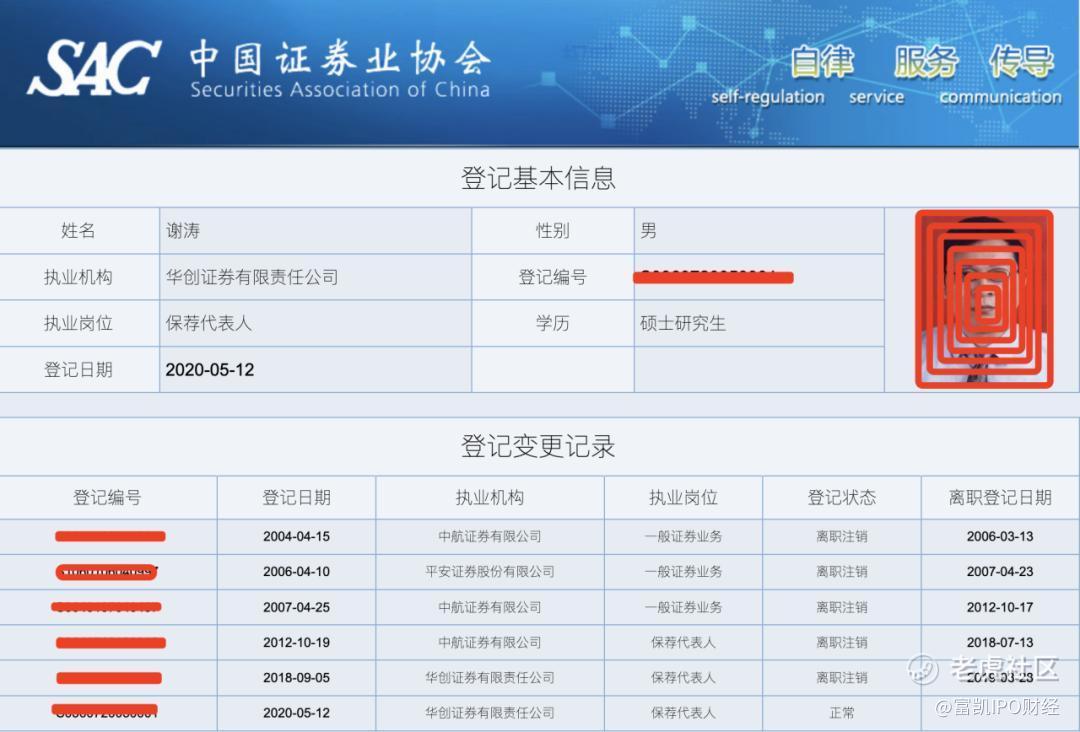
Task: Click the registration date 2018-09-05
Action: tap(296, 678)
